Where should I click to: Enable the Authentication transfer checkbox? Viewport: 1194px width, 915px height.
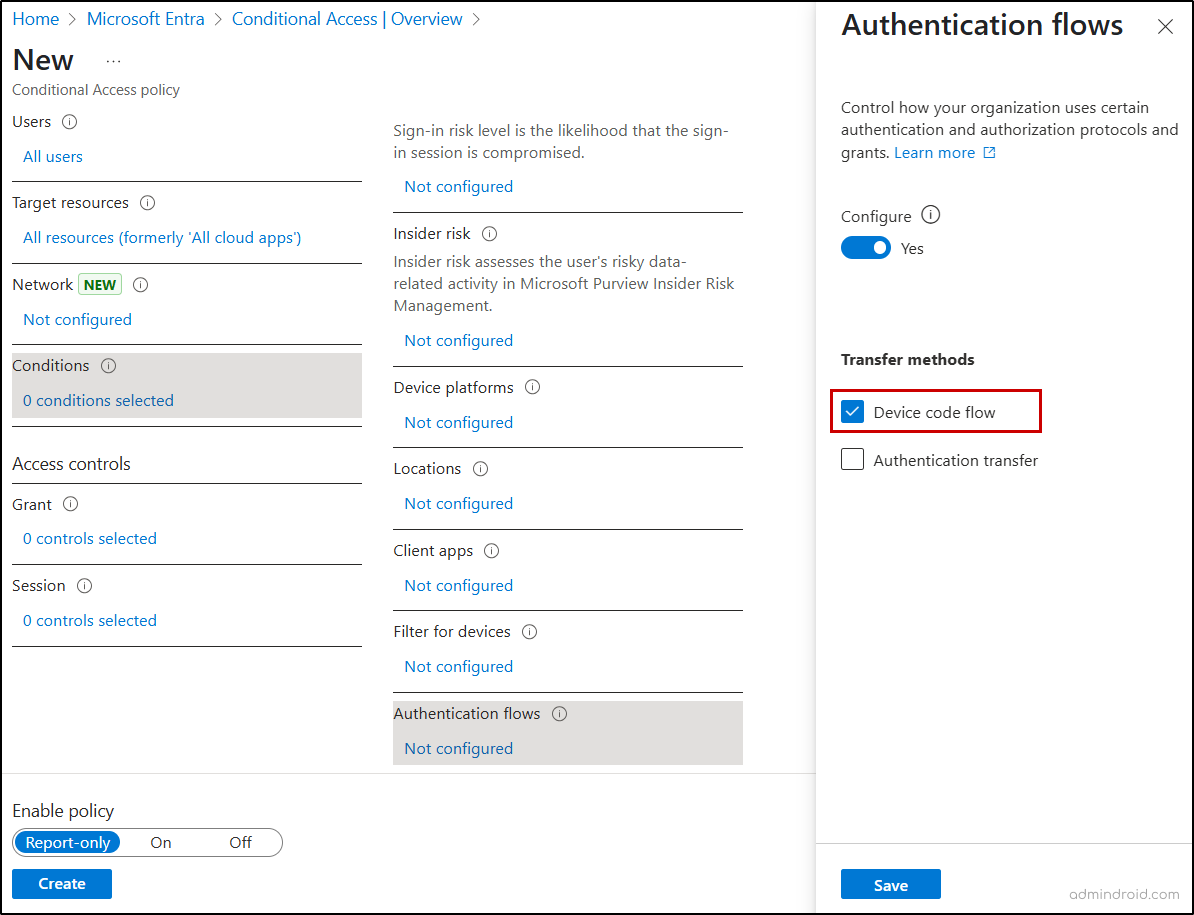(852, 459)
